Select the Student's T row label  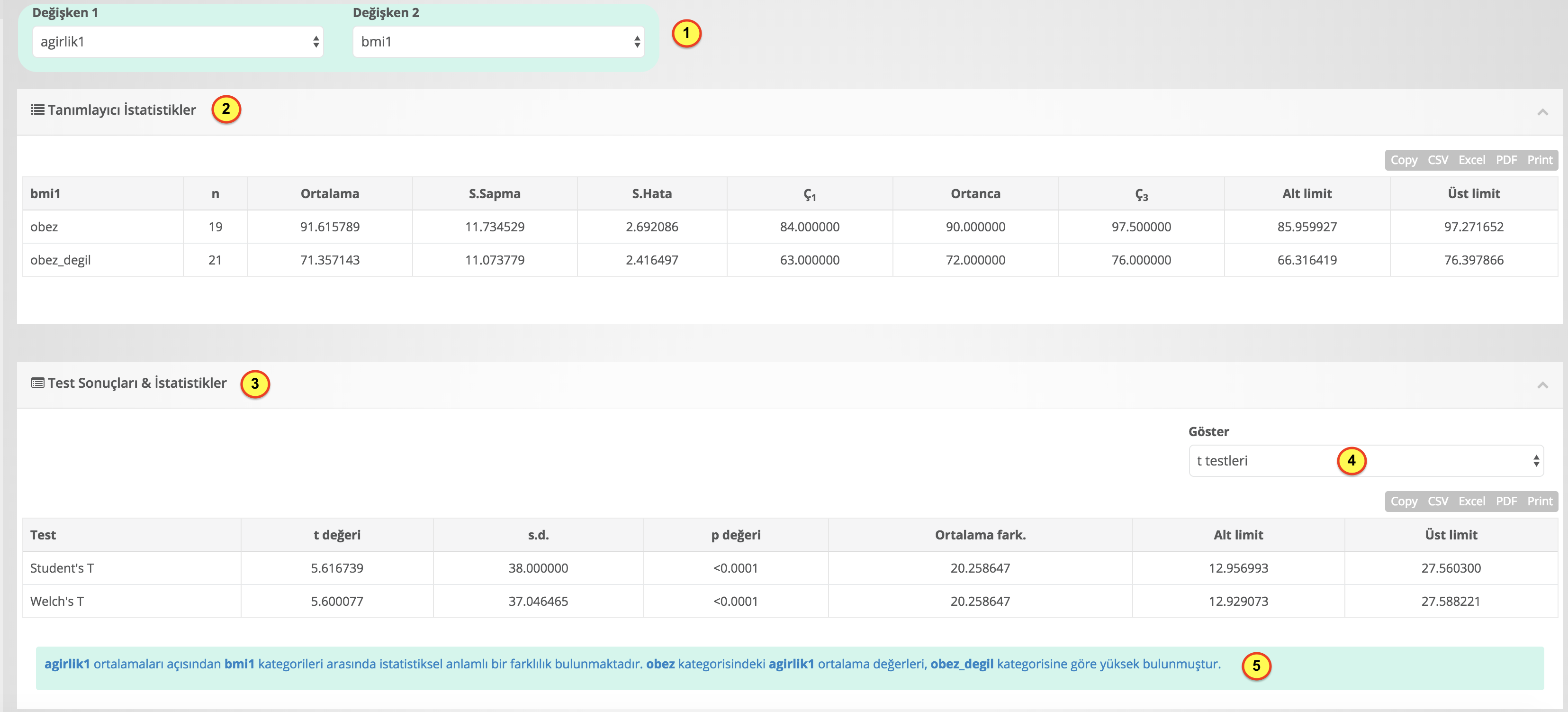(62, 568)
